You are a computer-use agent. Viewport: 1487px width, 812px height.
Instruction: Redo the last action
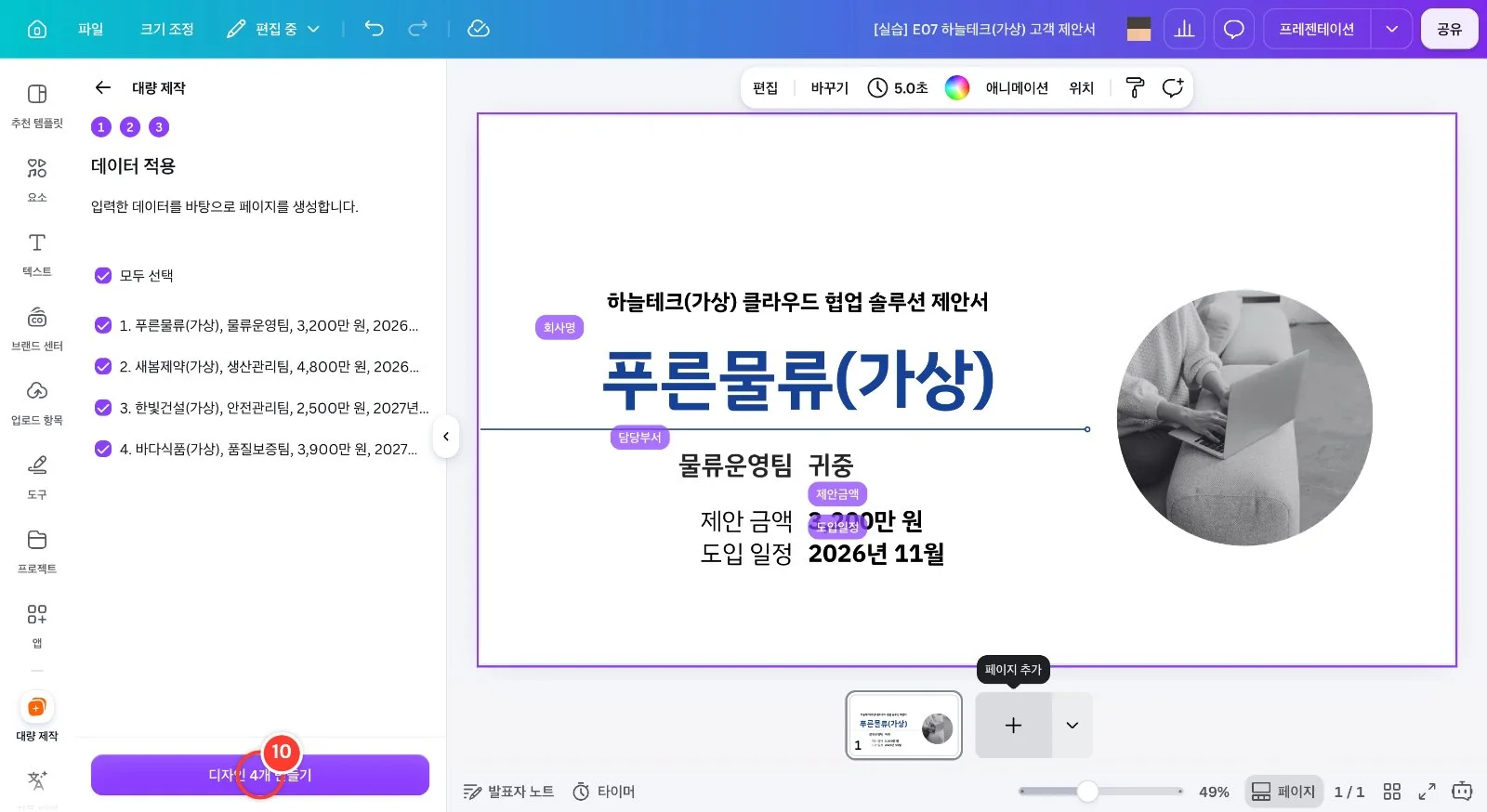[x=418, y=29]
